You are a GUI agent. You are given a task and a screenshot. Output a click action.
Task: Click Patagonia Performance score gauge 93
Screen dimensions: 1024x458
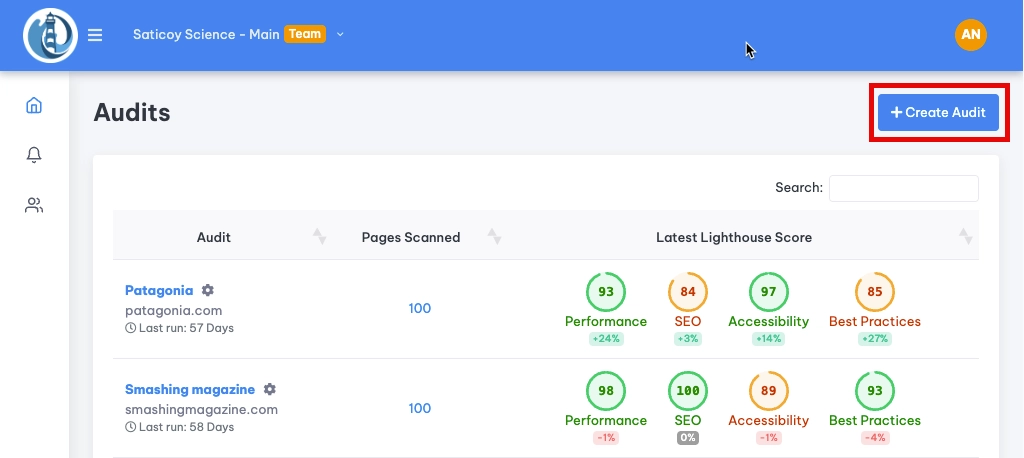pyautogui.click(x=606, y=292)
